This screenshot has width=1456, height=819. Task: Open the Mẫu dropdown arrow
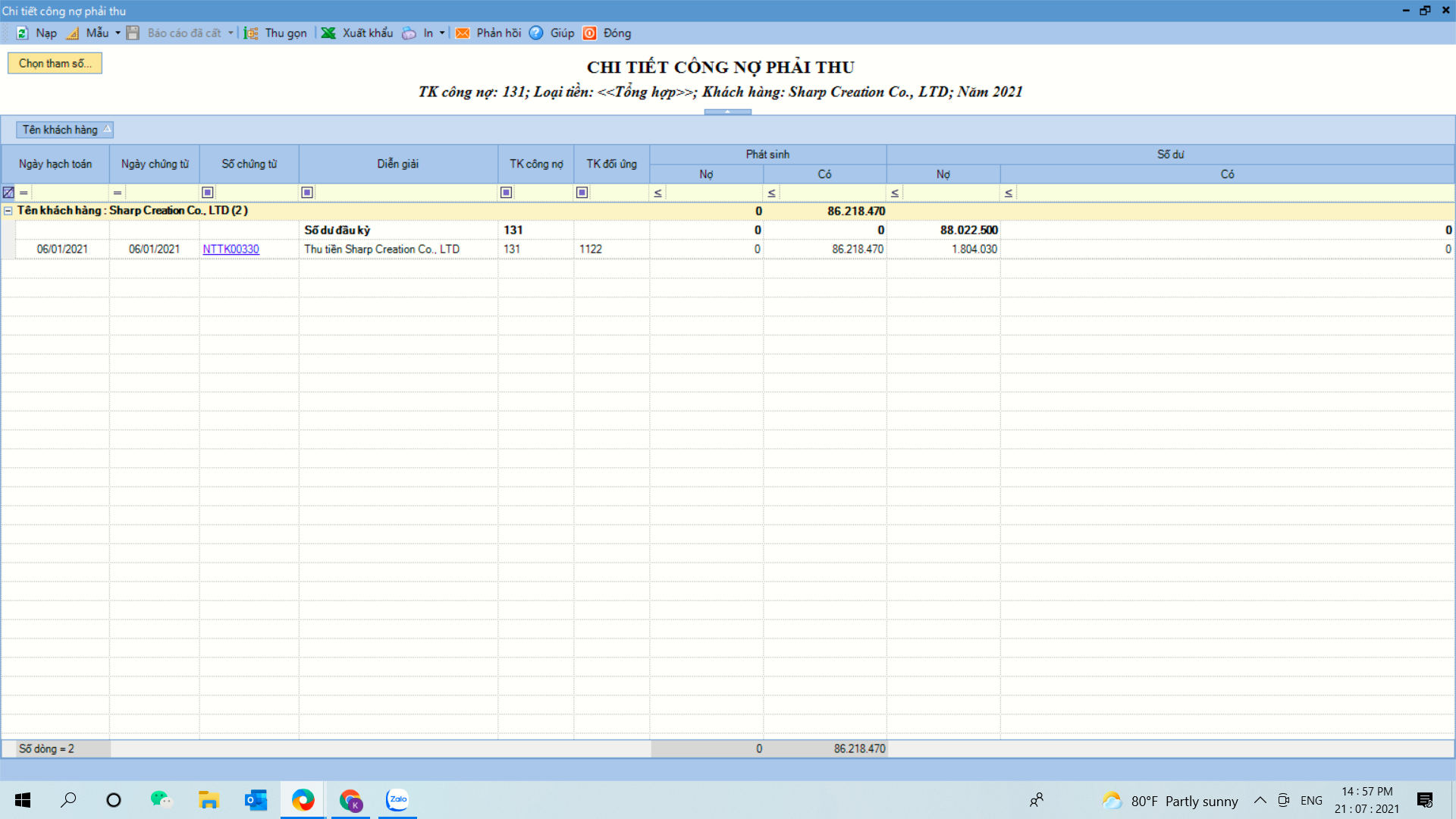[118, 33]
